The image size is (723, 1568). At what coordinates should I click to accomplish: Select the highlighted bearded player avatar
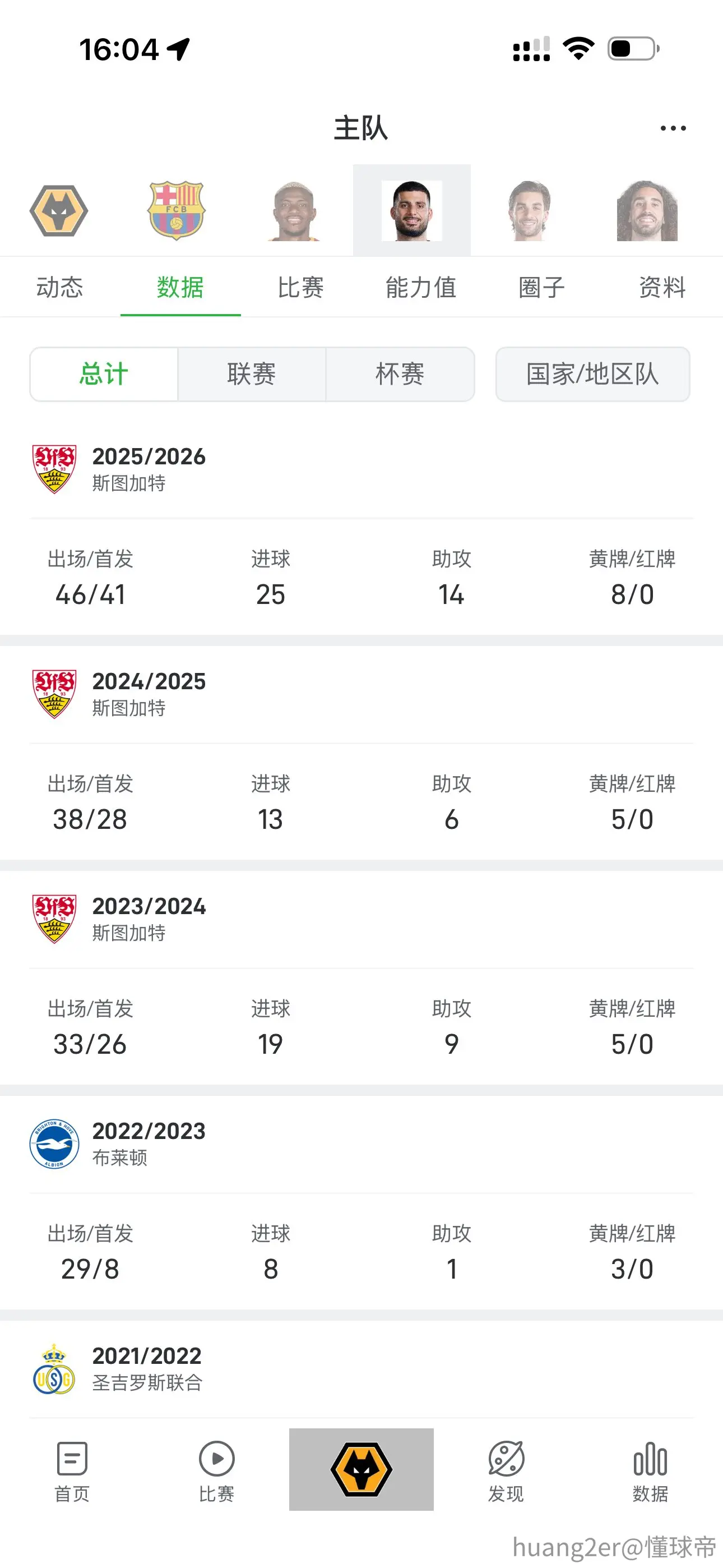[412, 211]
